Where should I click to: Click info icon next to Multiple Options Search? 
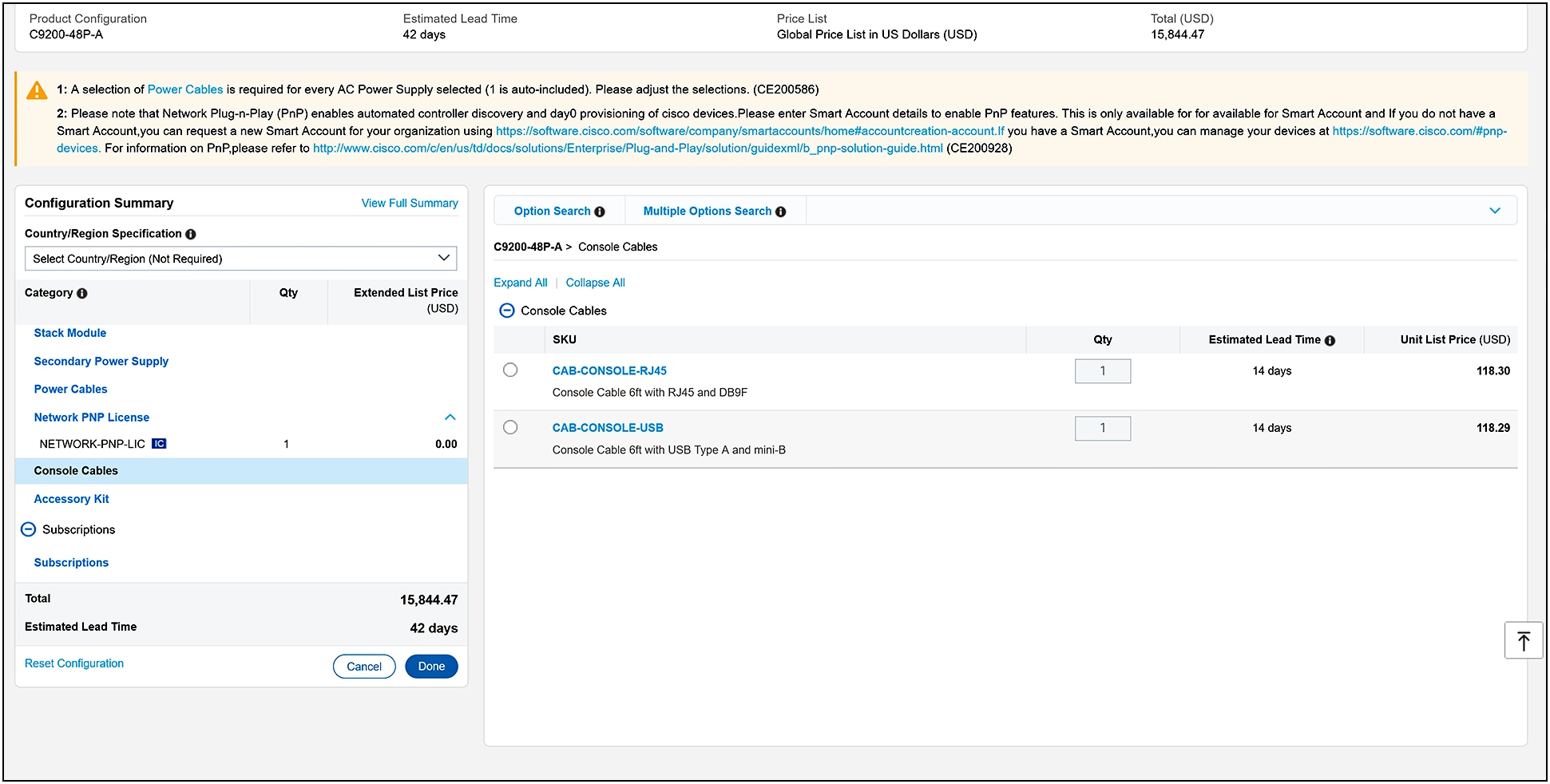[781, 212]
